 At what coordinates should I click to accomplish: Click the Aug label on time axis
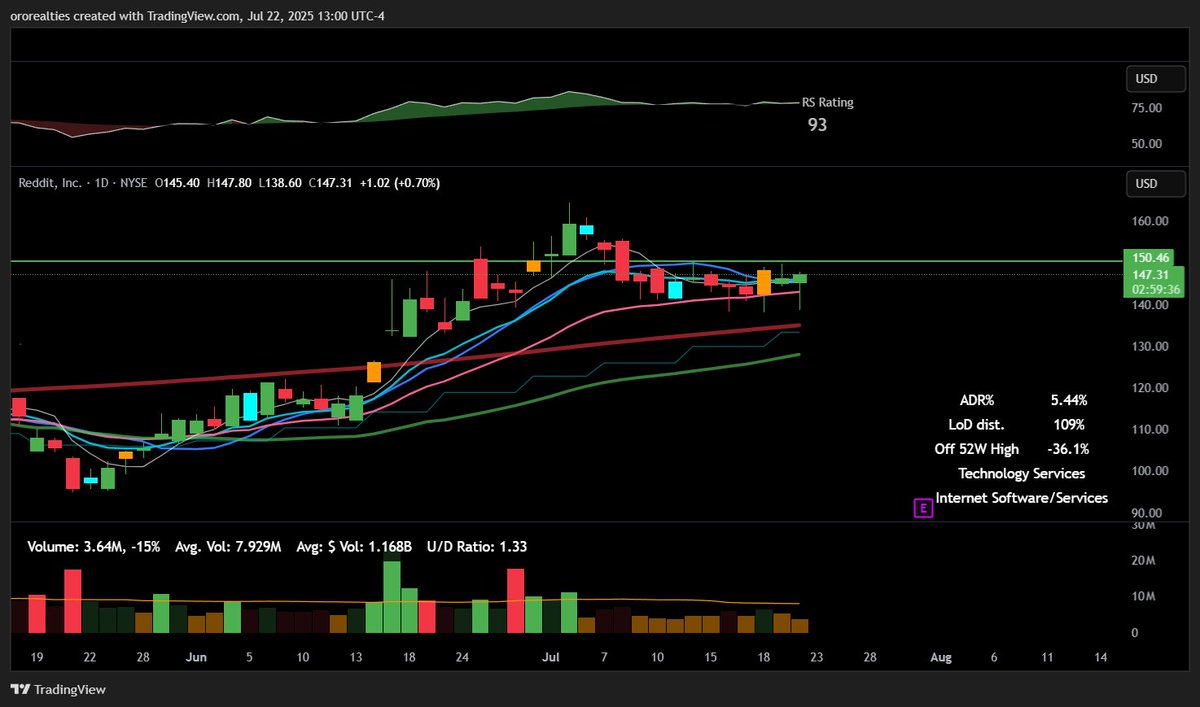940,657
